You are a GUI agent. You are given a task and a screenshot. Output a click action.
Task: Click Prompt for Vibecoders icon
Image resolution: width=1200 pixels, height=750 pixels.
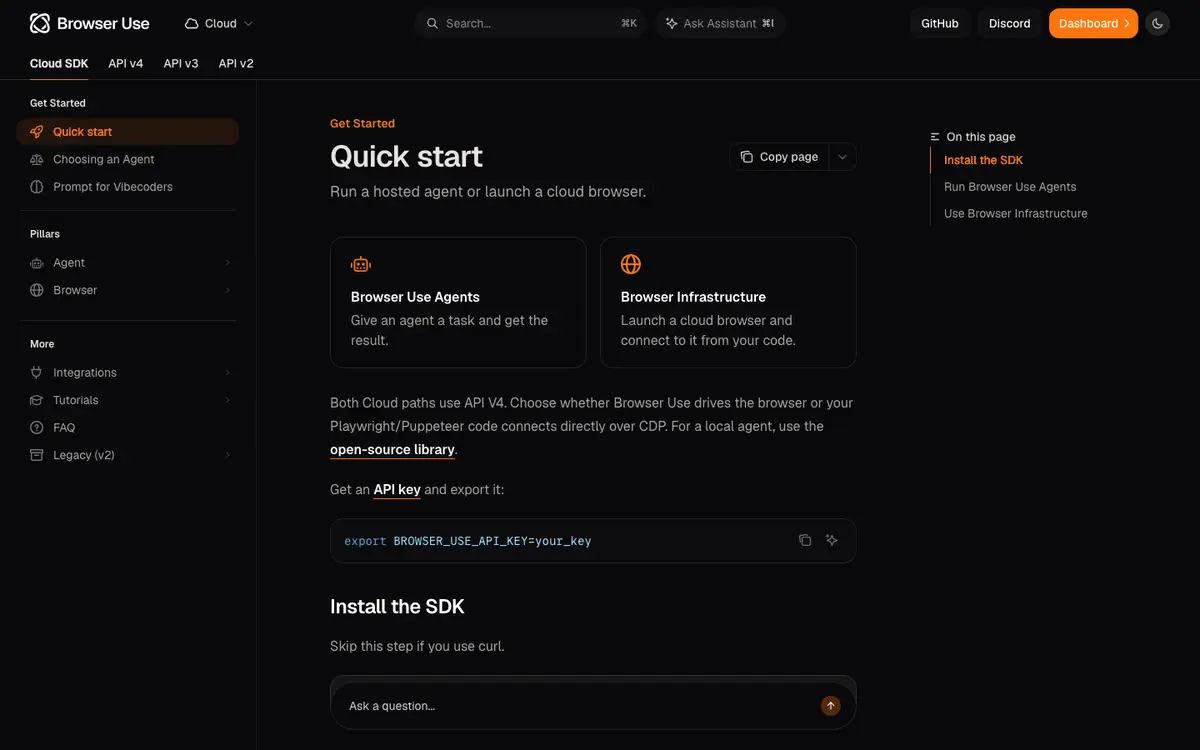click(37, 187)
